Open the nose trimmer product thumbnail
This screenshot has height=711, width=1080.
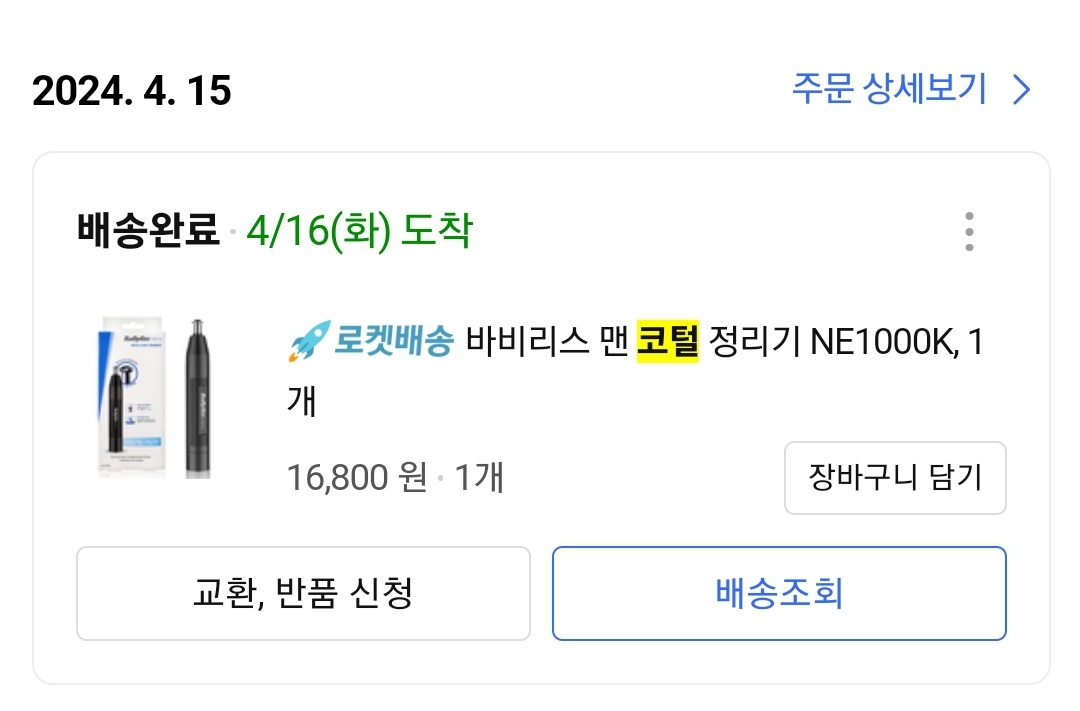click(160, 398)
